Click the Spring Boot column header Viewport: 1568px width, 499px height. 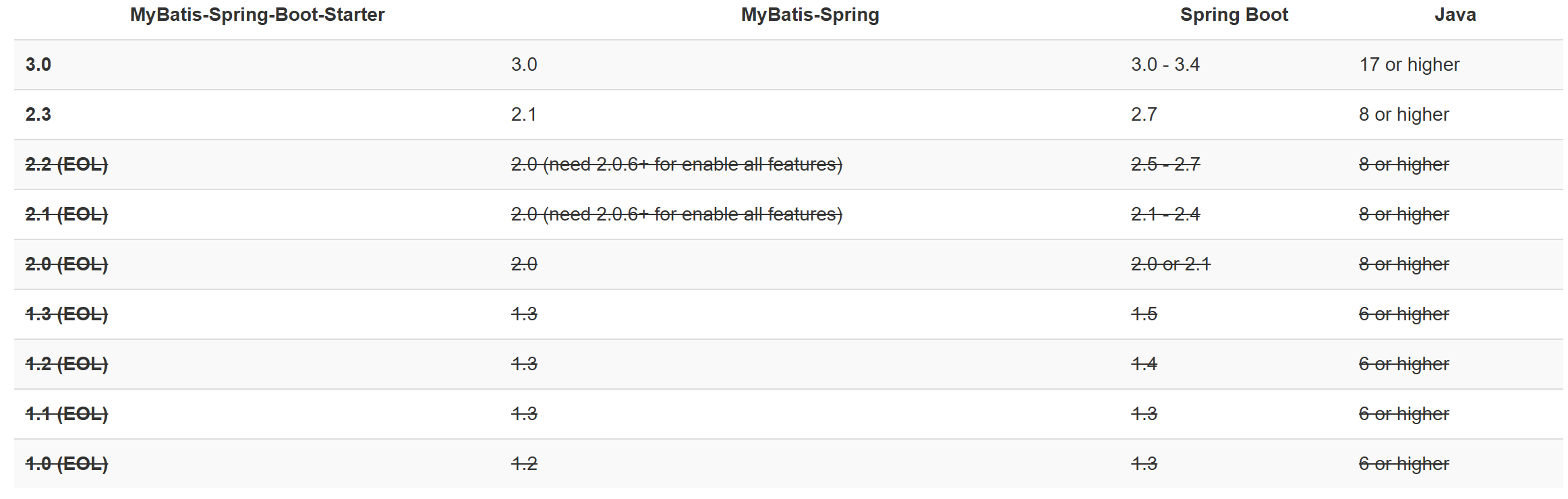(1234, 15)
